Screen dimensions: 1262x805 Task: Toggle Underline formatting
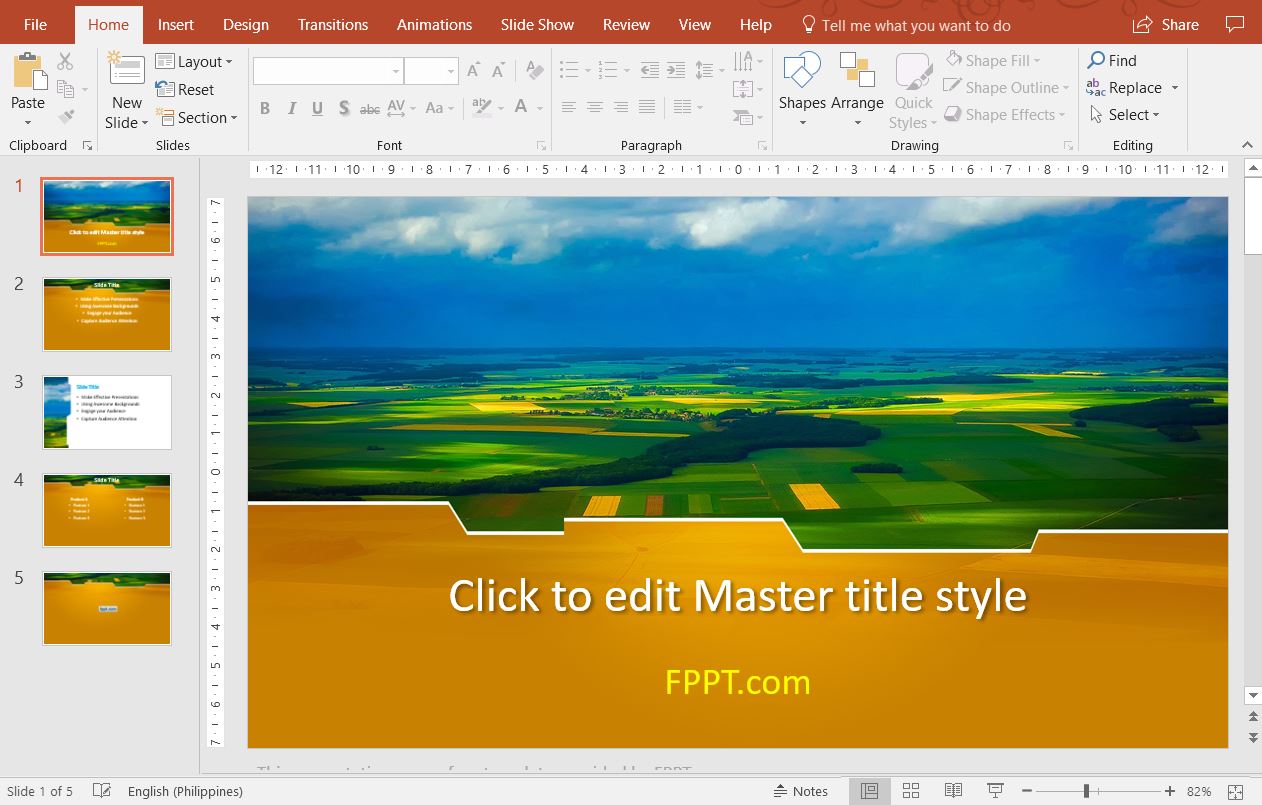pos(317,108)
